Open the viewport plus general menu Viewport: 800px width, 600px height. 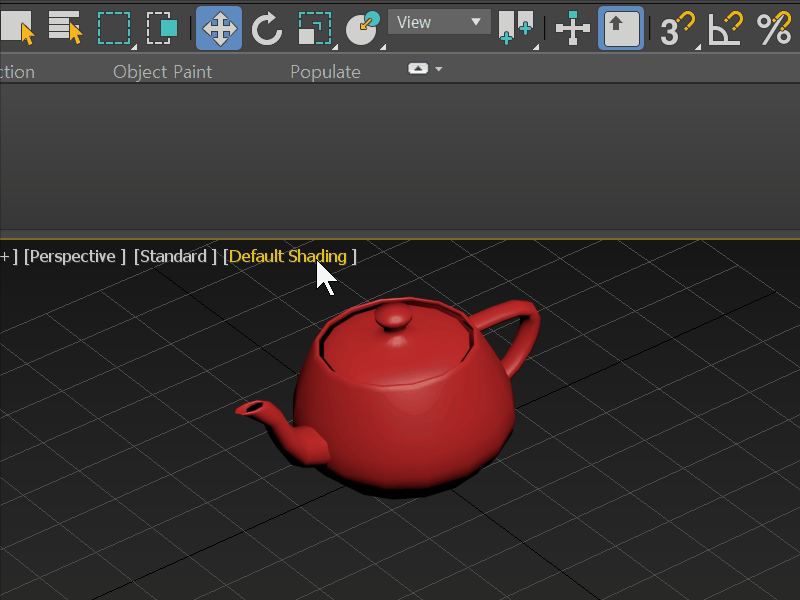coord(9,256)
